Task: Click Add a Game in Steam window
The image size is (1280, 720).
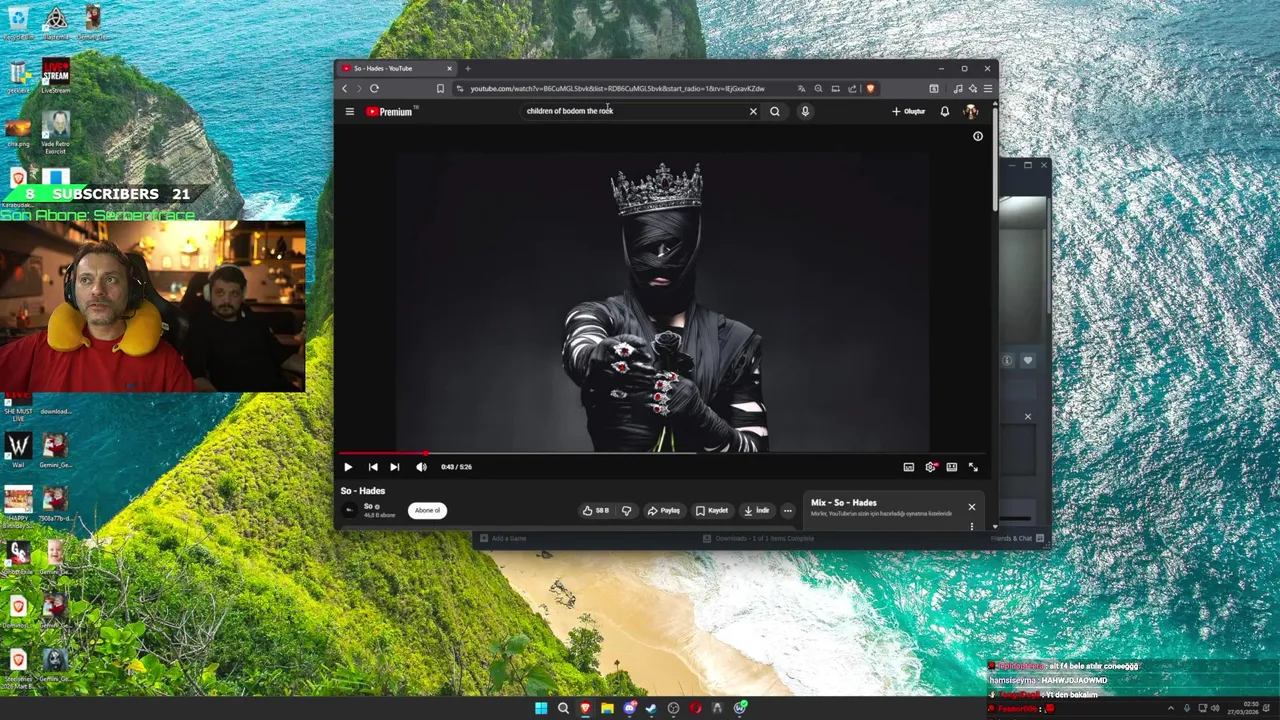Action: 503,538
